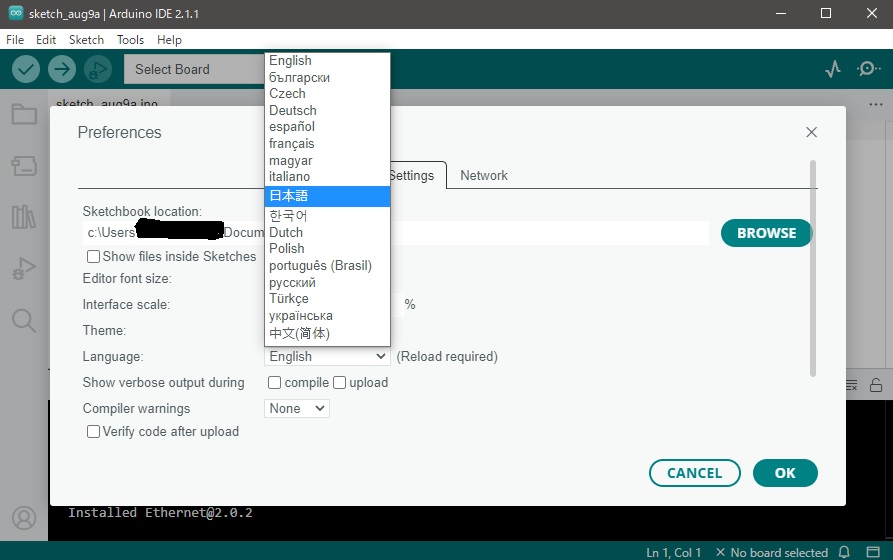Open the Debug sidebar panel
Image resolution: width=893 pixels, height=560 pixels.
24,268
